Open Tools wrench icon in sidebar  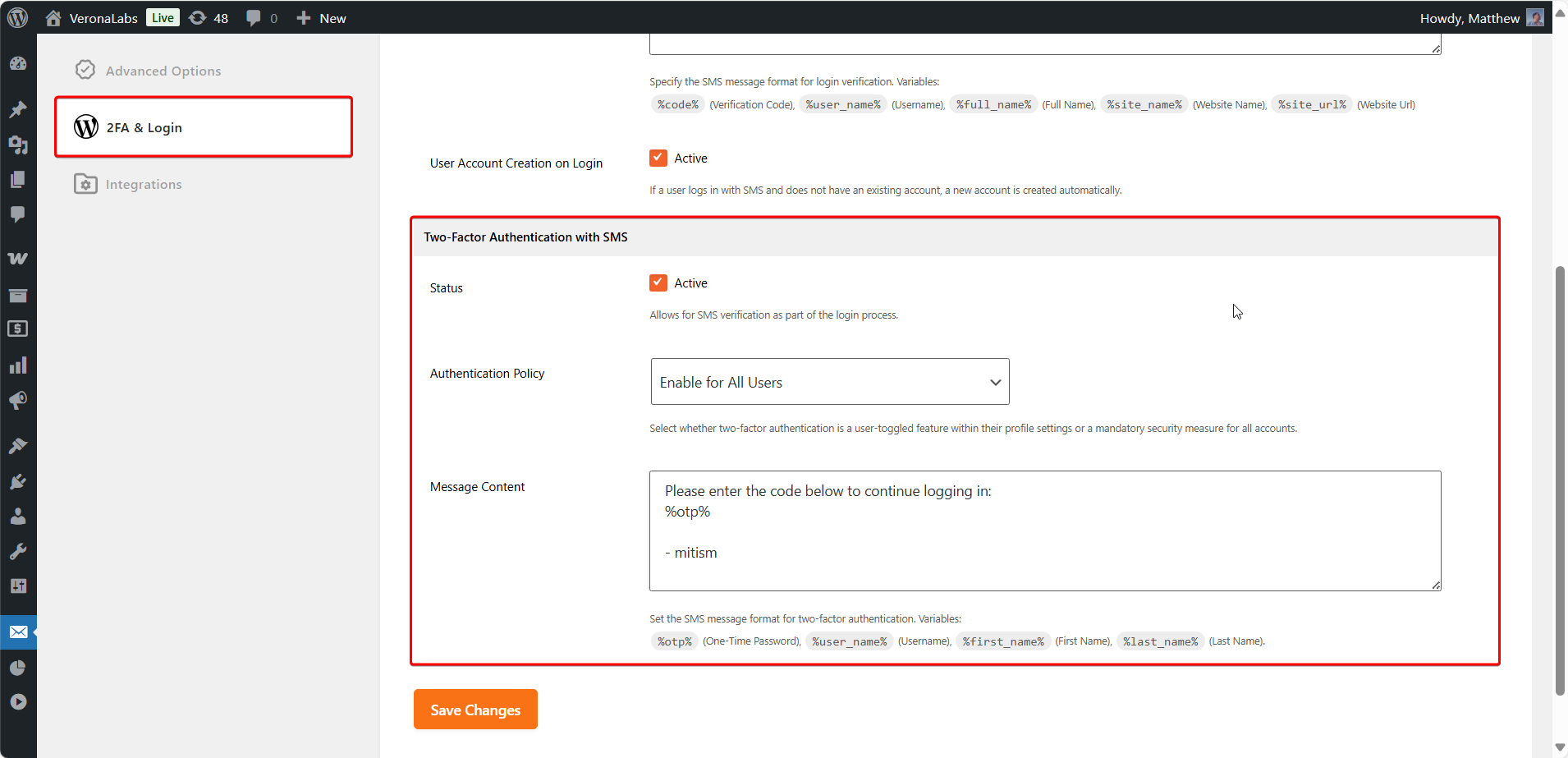coord(18,551)
